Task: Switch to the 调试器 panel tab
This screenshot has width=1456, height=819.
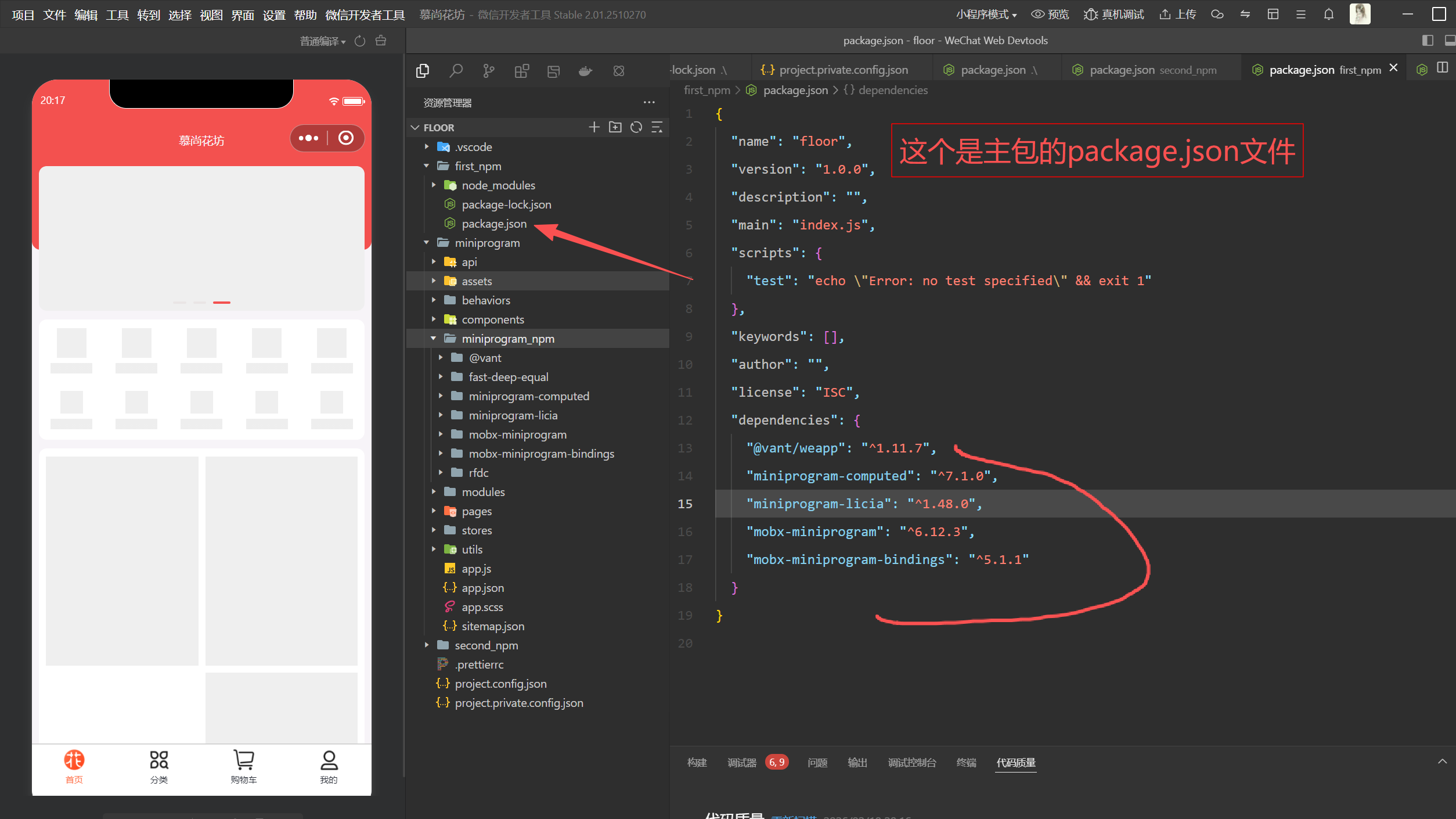Action: click(742, 763)
